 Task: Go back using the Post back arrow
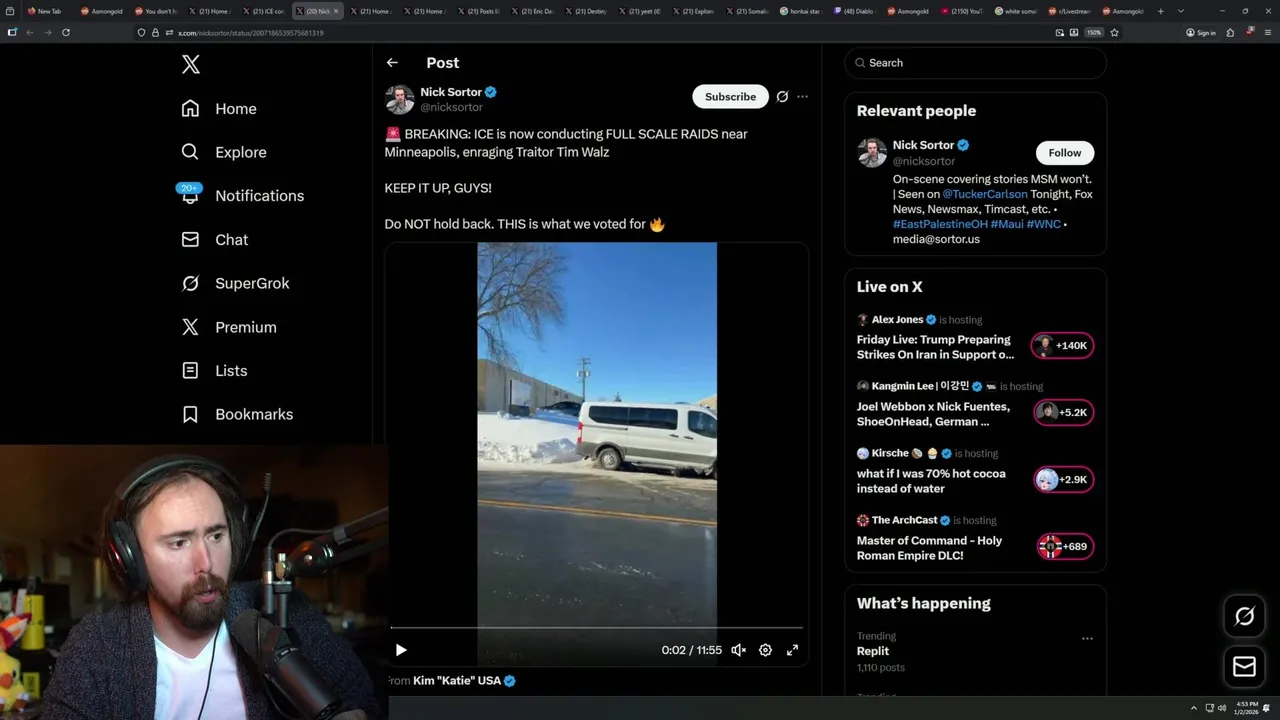392,62
